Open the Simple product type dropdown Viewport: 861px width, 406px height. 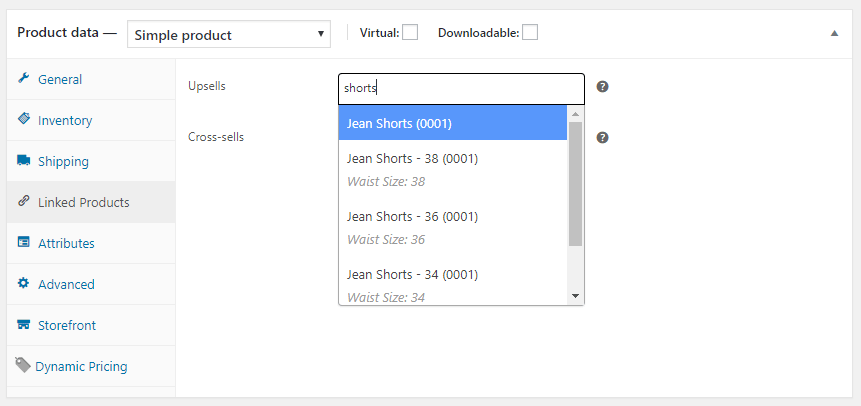point(229,35)
